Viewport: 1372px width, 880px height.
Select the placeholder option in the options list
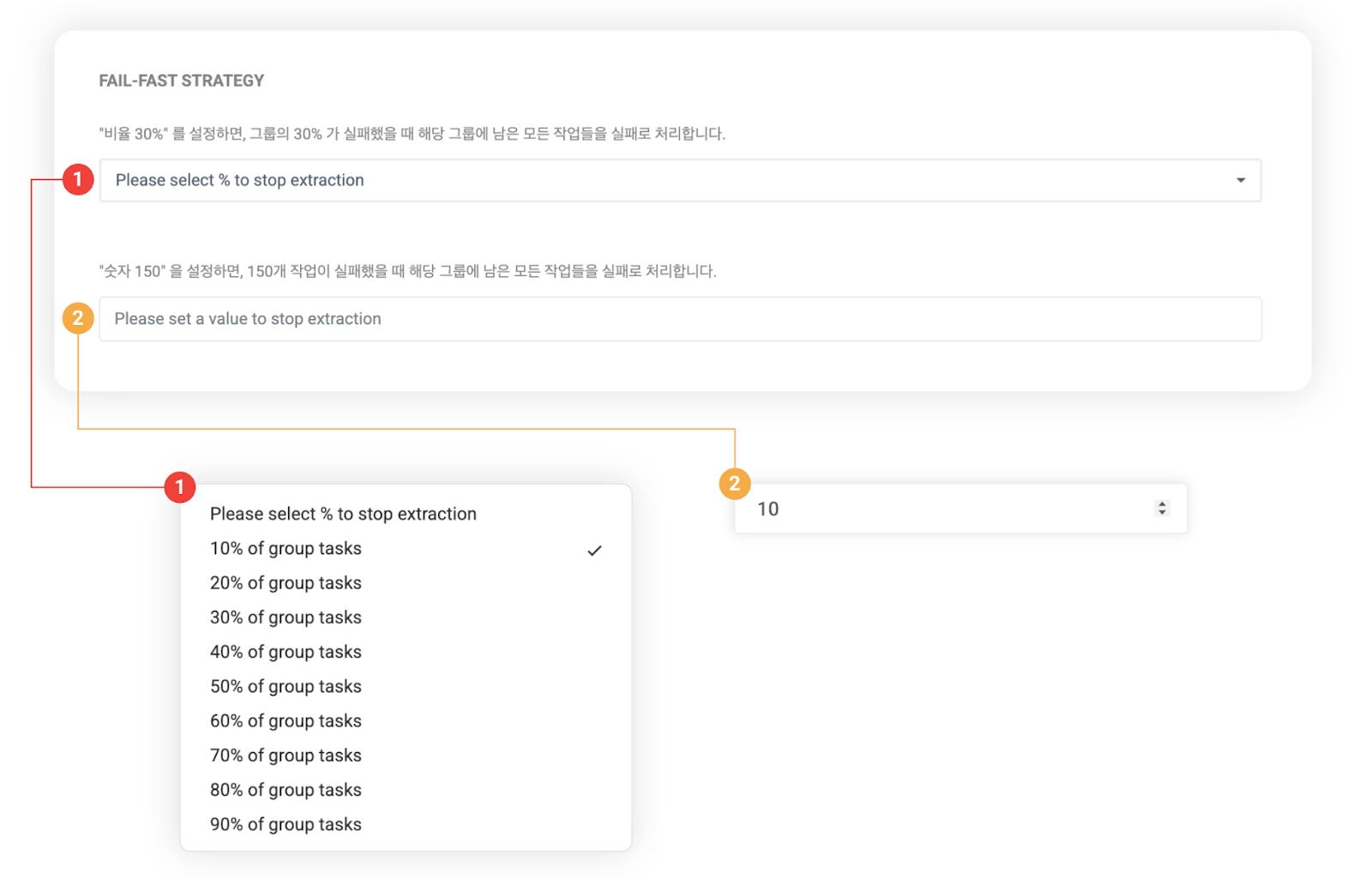[343, 514]
